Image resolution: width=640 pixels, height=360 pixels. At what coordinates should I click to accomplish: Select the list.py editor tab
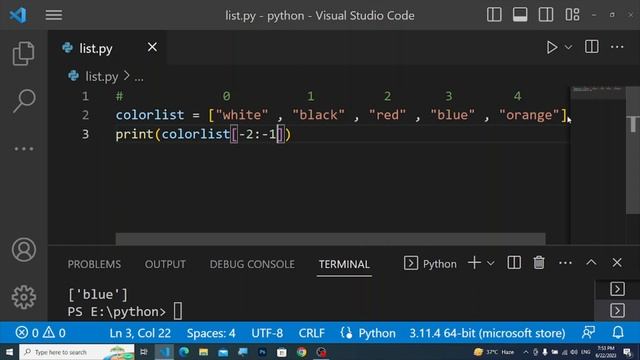pos(107,48)
